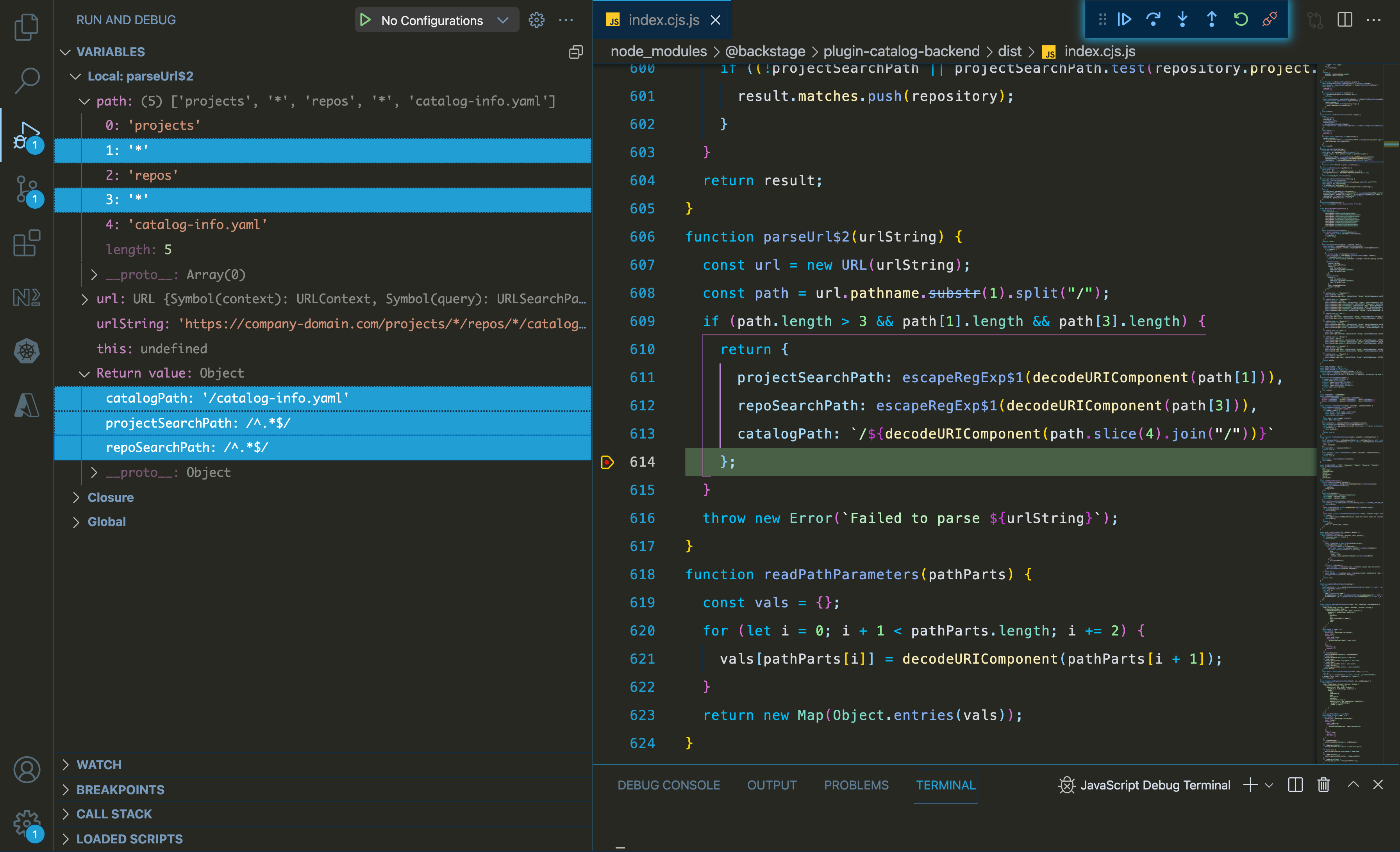Open Accounts menu in activity bar
The image size is (1400, 852).
tap(26, 770)
